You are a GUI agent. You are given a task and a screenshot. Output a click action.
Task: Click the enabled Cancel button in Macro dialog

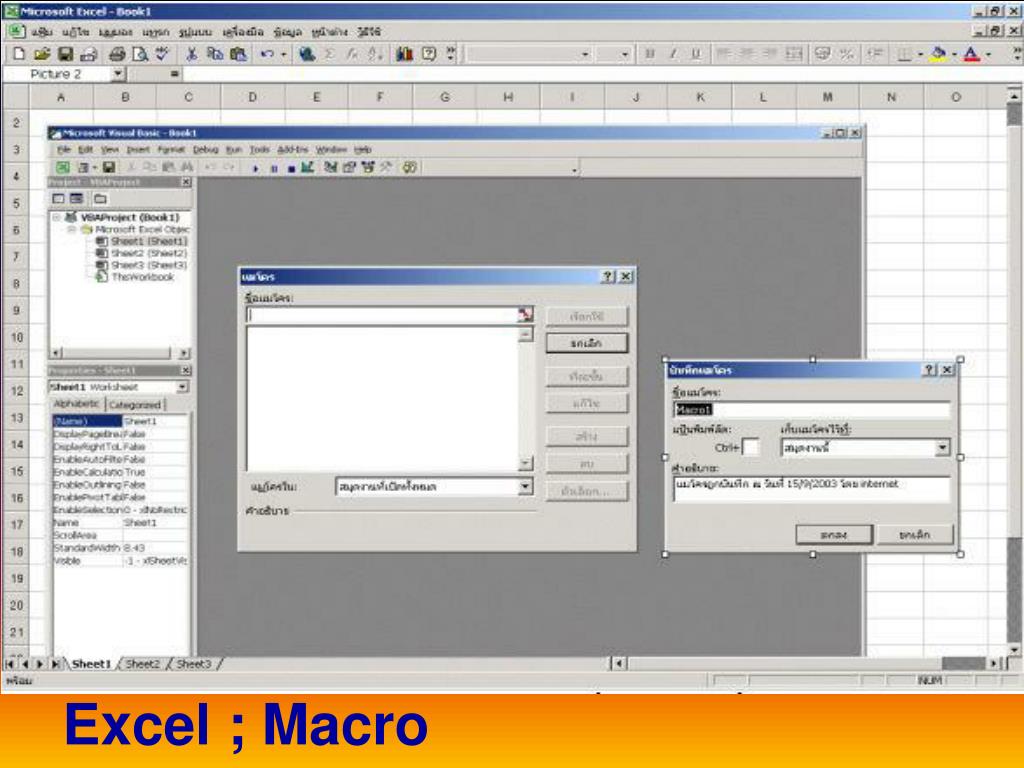pos(586,344)
